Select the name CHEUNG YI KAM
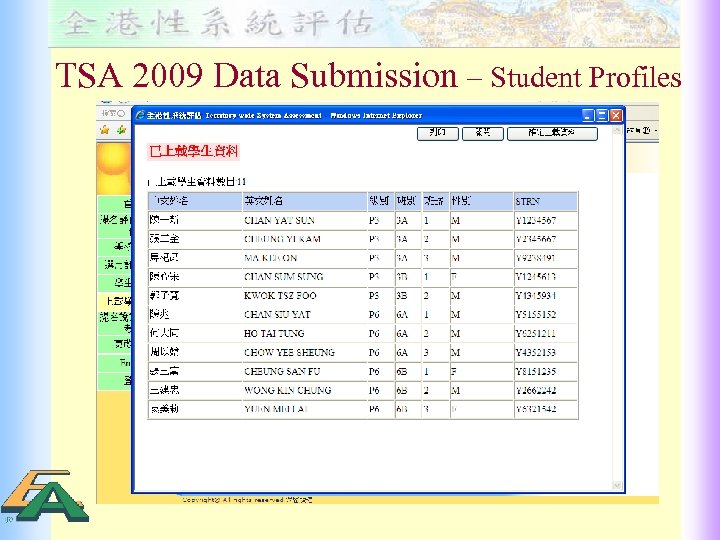This screenshot has height=540, width=720. click(x=282, y=239)
